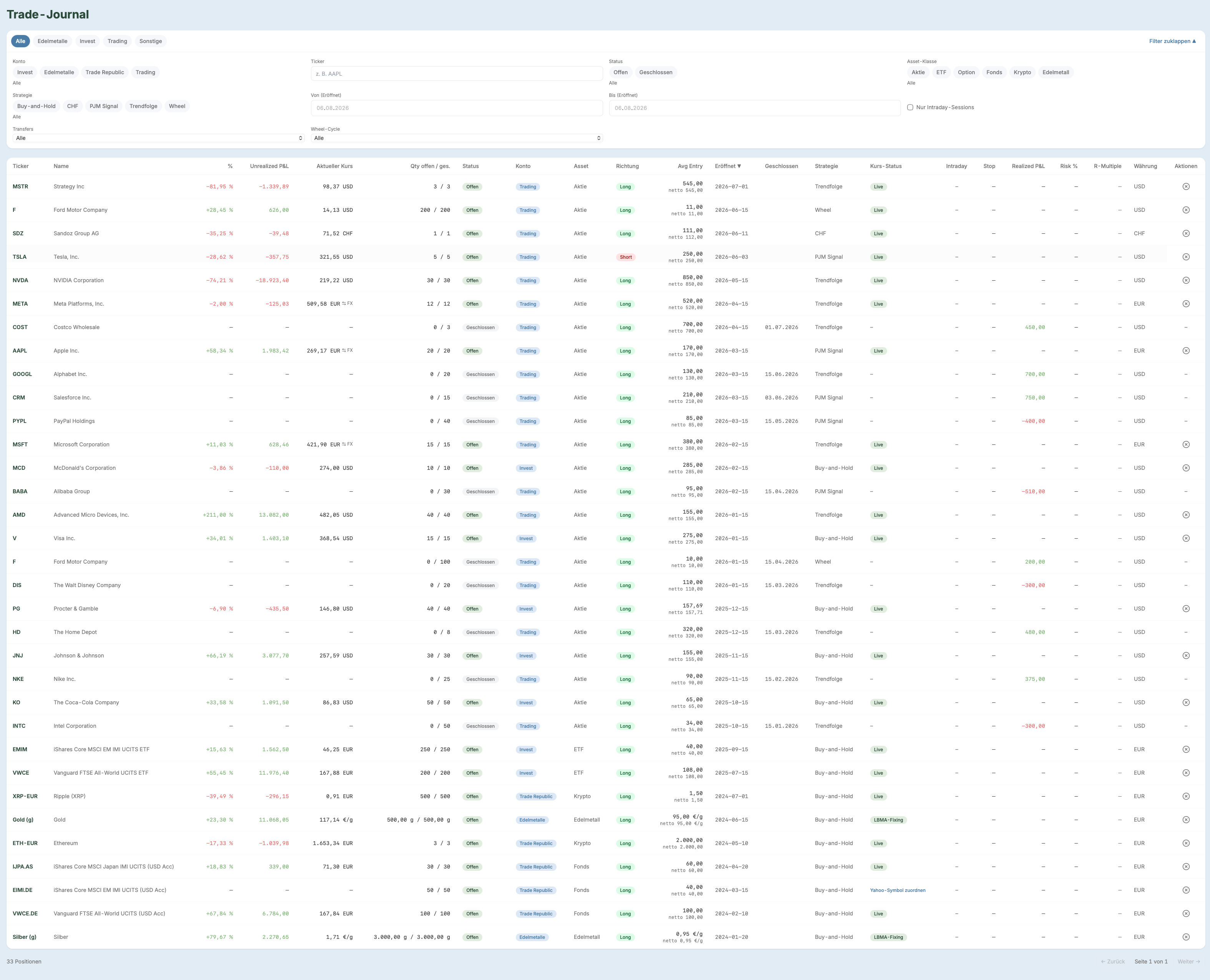Go back with Zurück button
Image resolution: width=1210 pixels, height=980 pixels.
pyautogui.click(x=1112, y=962)
